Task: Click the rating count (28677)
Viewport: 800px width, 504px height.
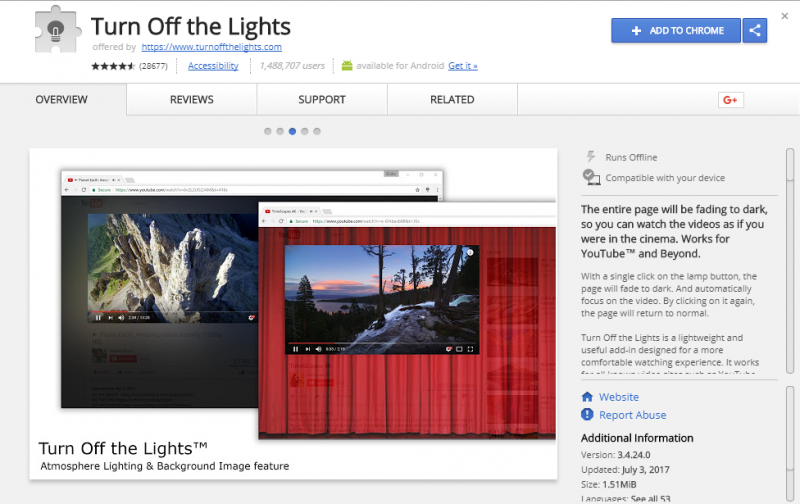Action: tap(153, 66)
